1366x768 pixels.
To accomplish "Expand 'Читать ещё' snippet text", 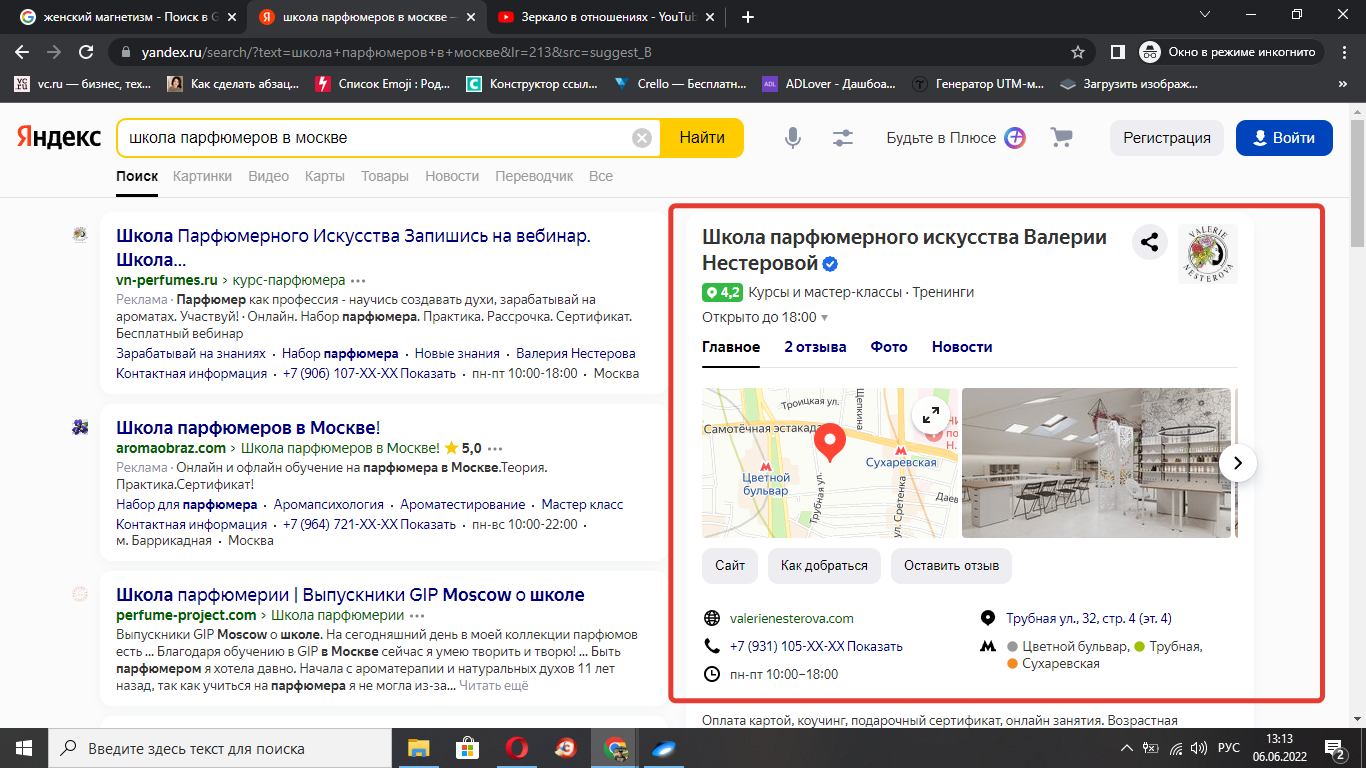I will point(494,686).
